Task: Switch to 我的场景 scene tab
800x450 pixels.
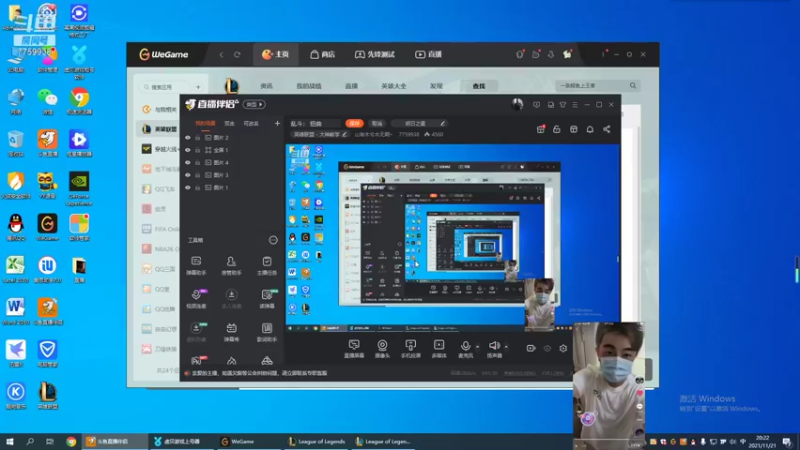Action: tap(206, 123)
